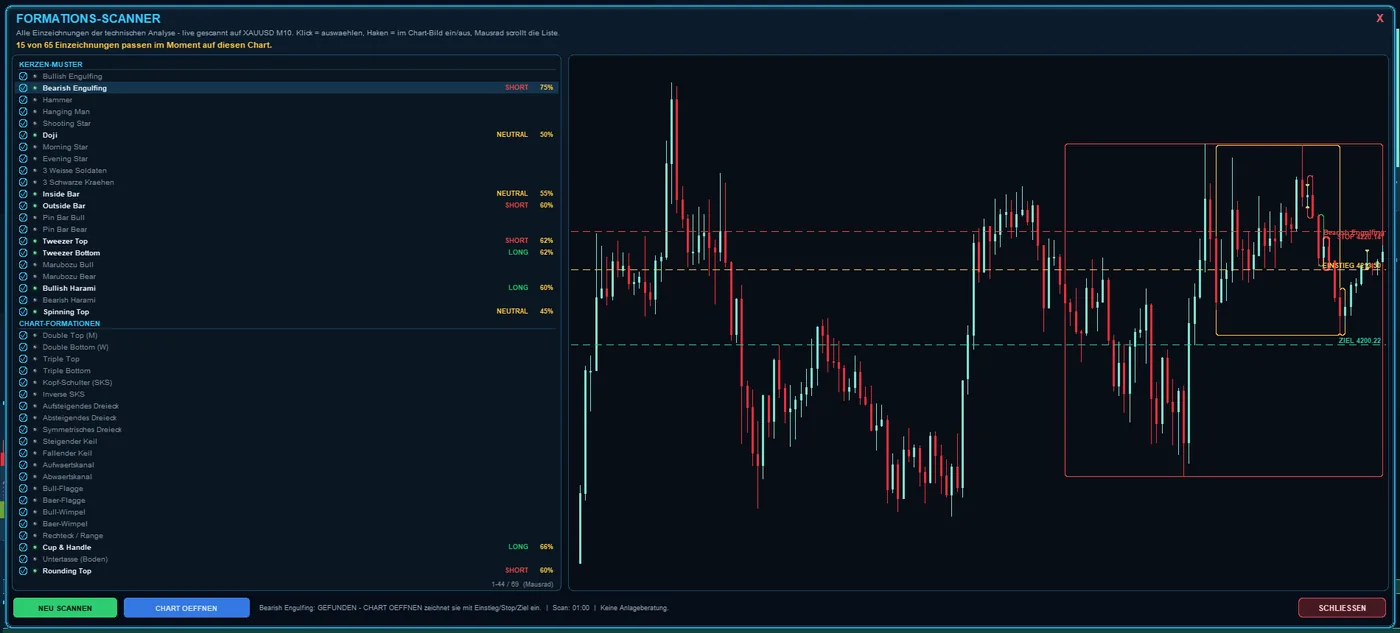Viewport: 1400px width, 633px height.
Task: Click the Spinning Top 45% value
Action: (x=546, y=312)
